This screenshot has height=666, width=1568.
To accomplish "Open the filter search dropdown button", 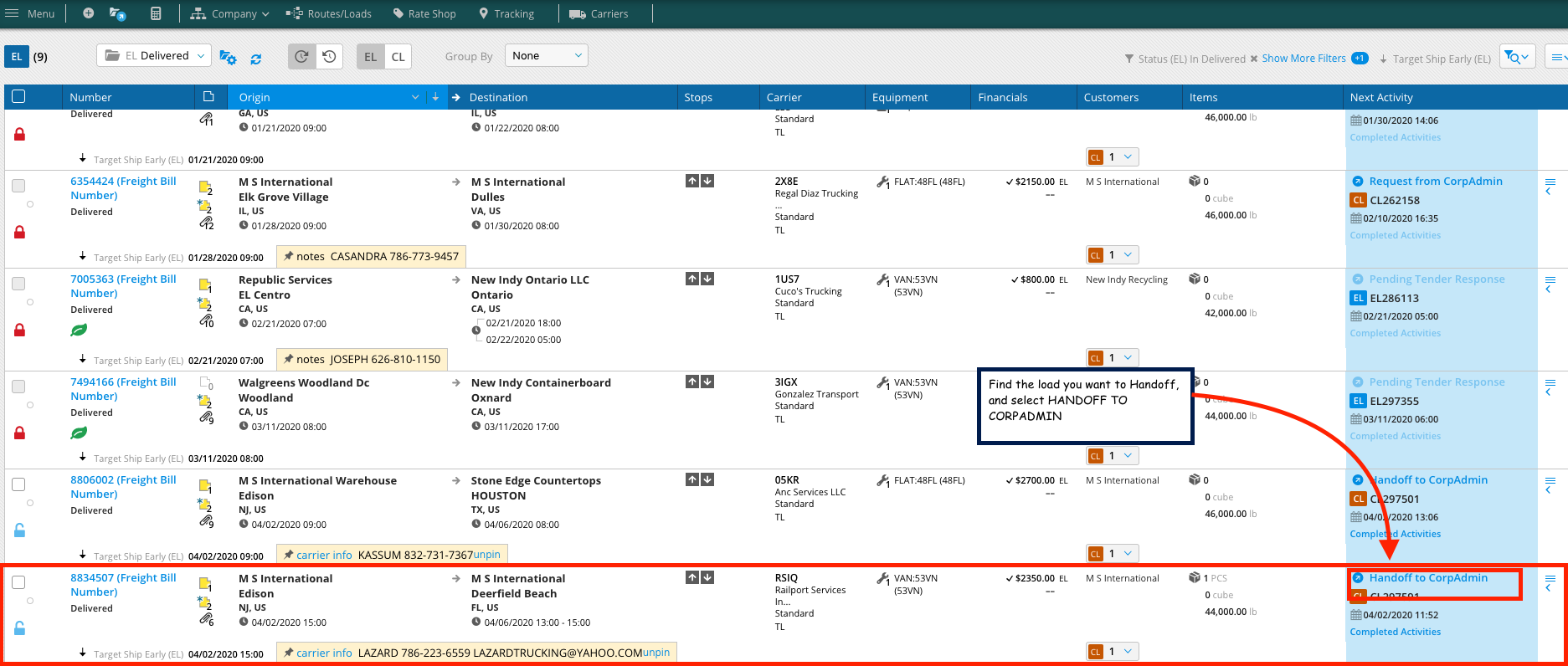I will [x=1517, y=56].
